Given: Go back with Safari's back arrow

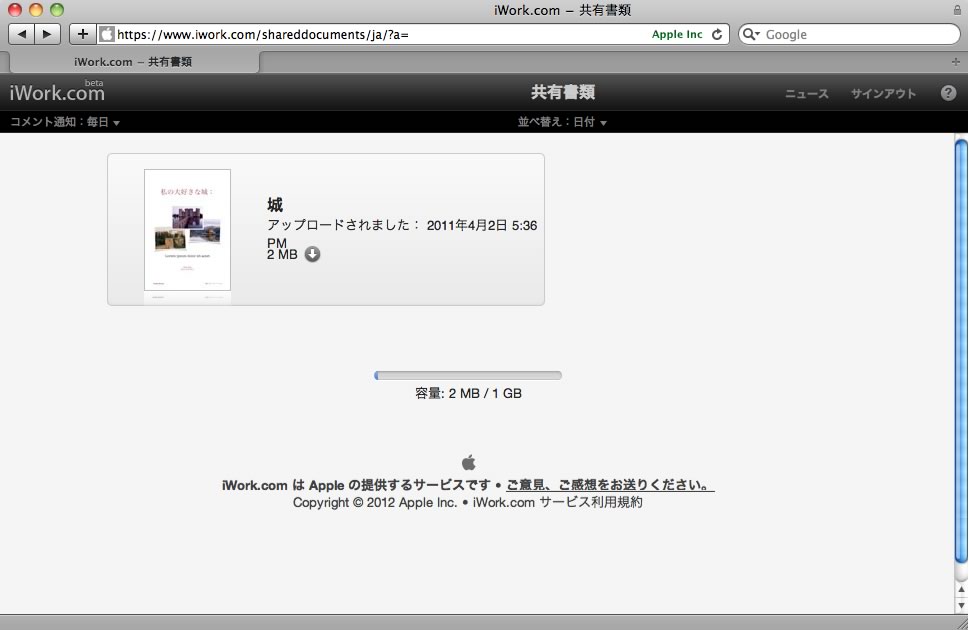Looking at the screenshot, I should pos(22,34).
